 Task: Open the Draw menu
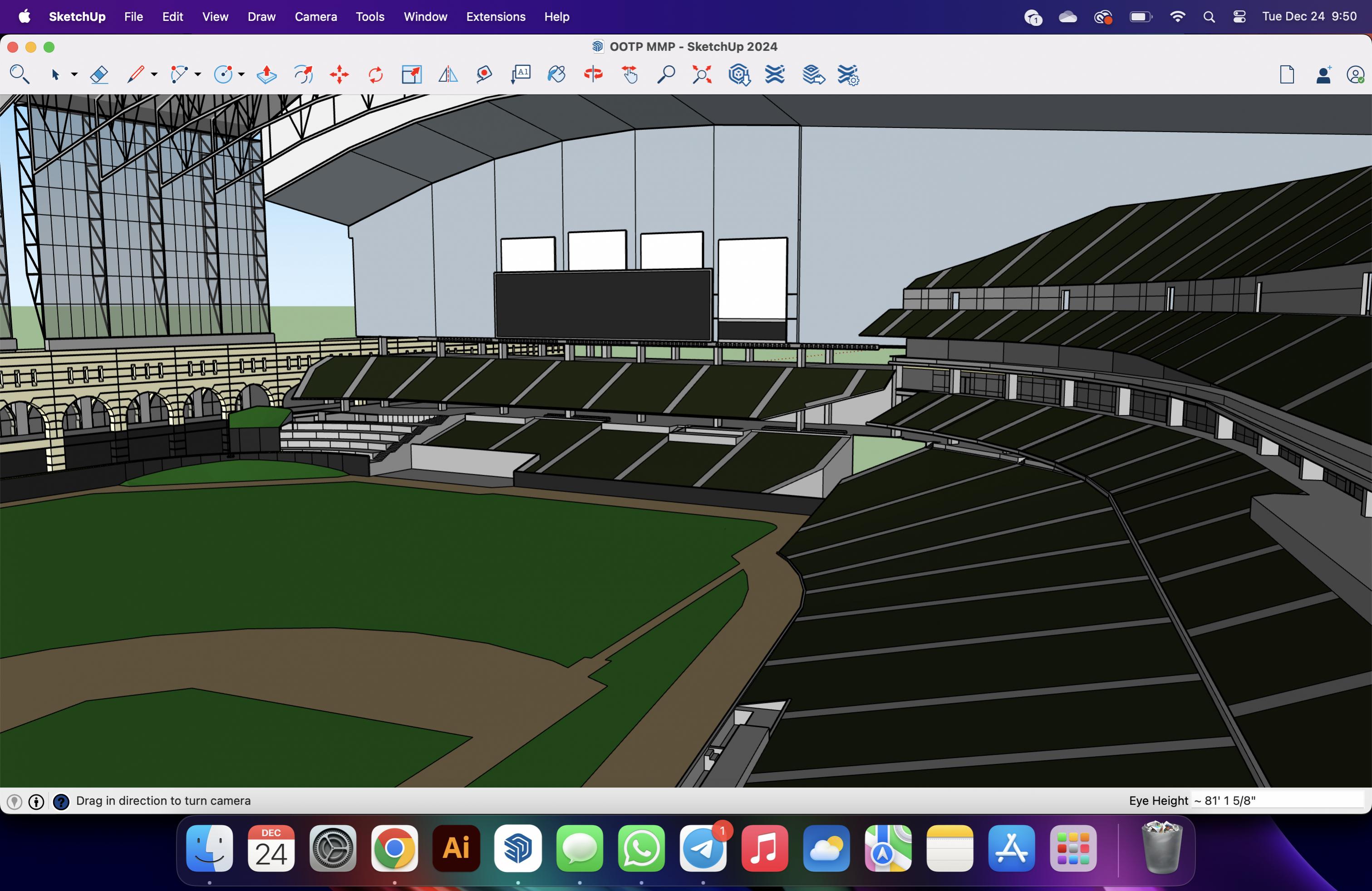point(262,17)
